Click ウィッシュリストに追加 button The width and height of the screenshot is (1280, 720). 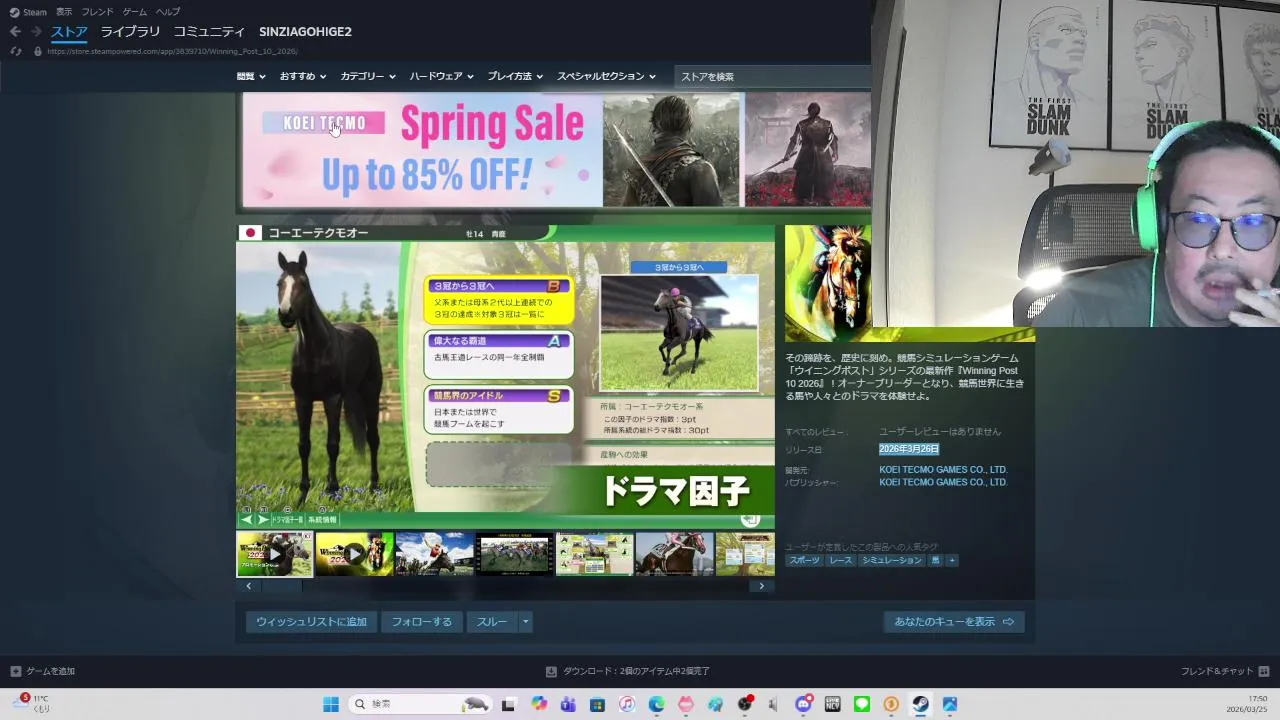[x=311, y=622]
